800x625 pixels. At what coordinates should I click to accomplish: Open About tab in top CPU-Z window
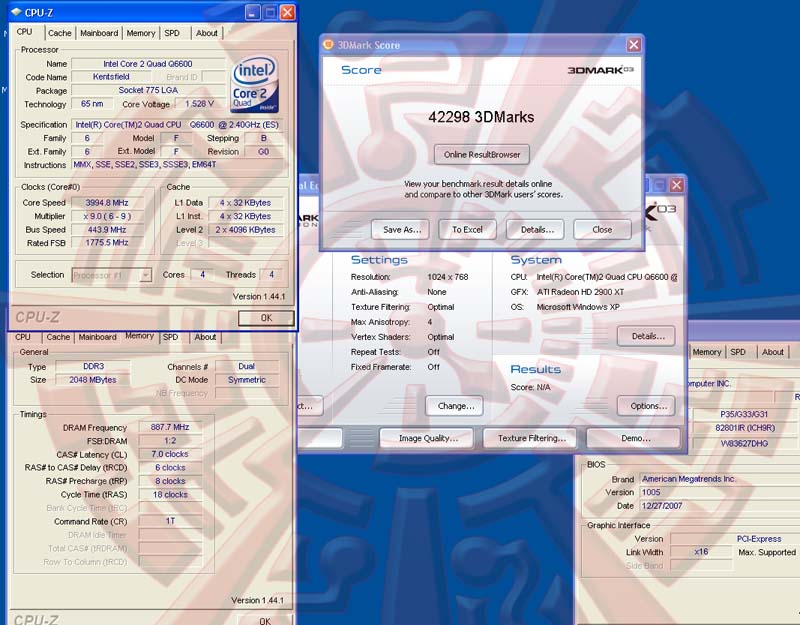point(207,33)
